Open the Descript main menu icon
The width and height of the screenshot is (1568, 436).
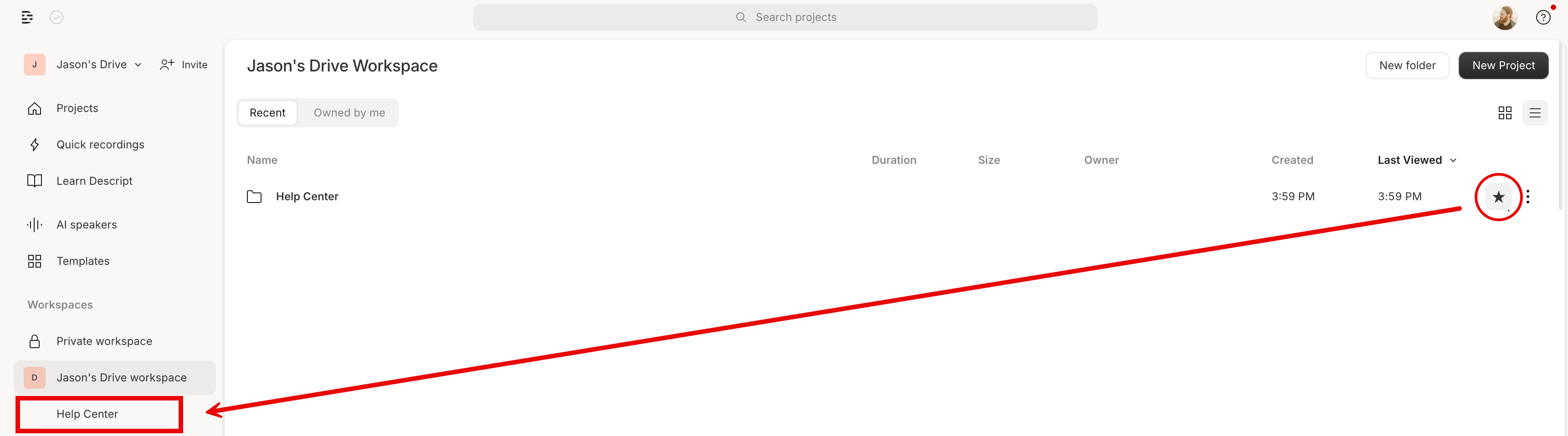click(27, 17)
